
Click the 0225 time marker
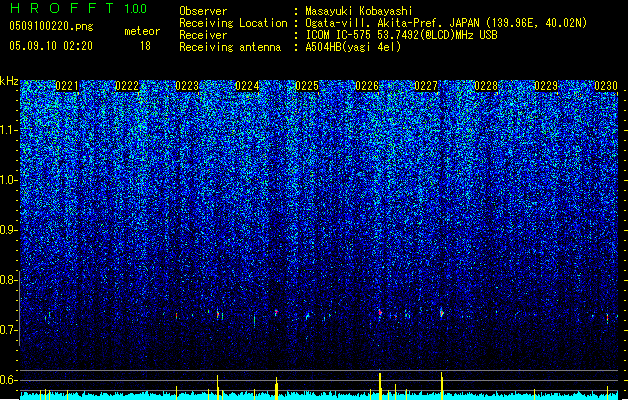tap(307, 86)
